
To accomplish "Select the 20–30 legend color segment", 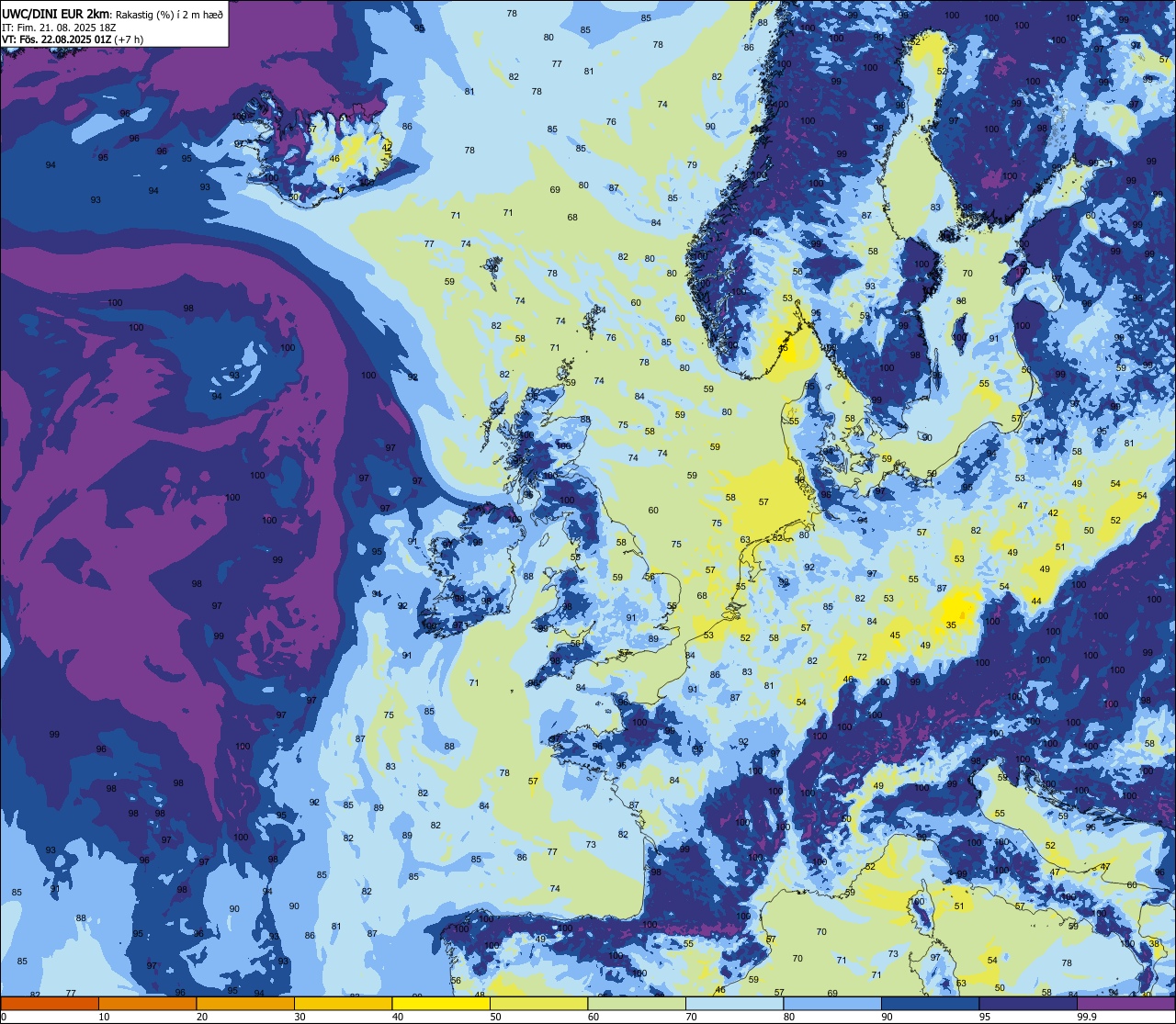I will click(245, 1003).
